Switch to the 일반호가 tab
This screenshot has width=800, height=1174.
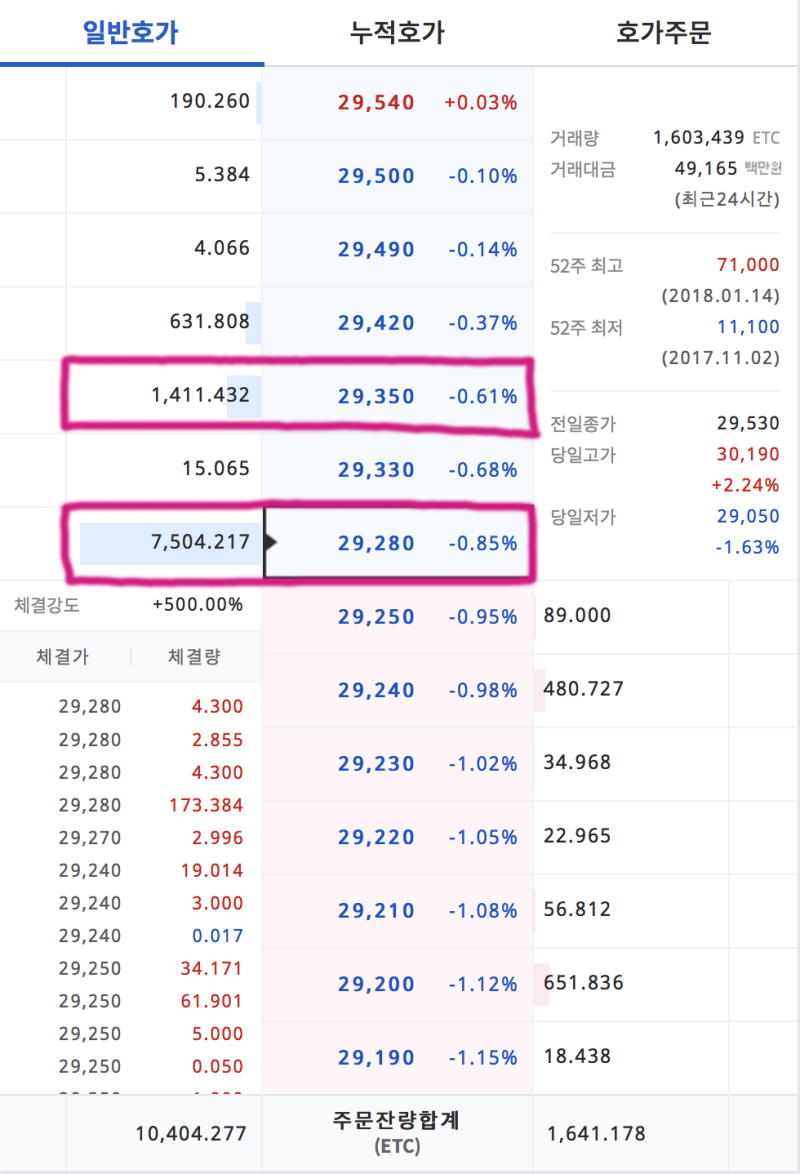[131, 33]
